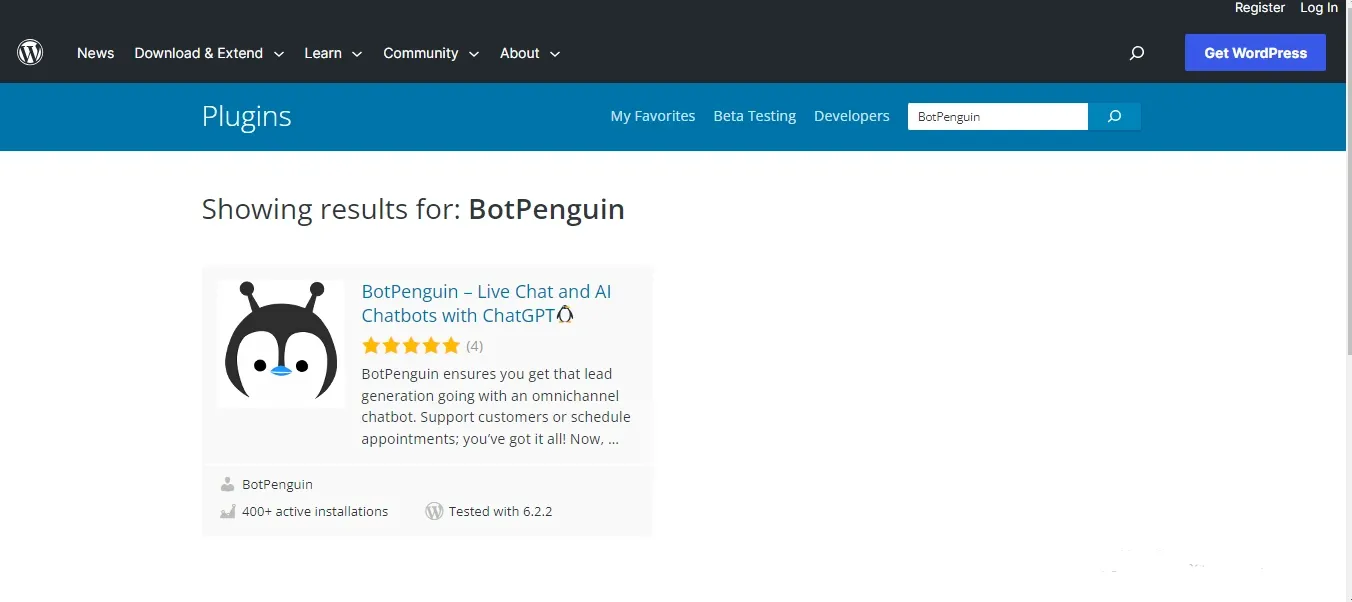Click the active installations chart icon

227,511
